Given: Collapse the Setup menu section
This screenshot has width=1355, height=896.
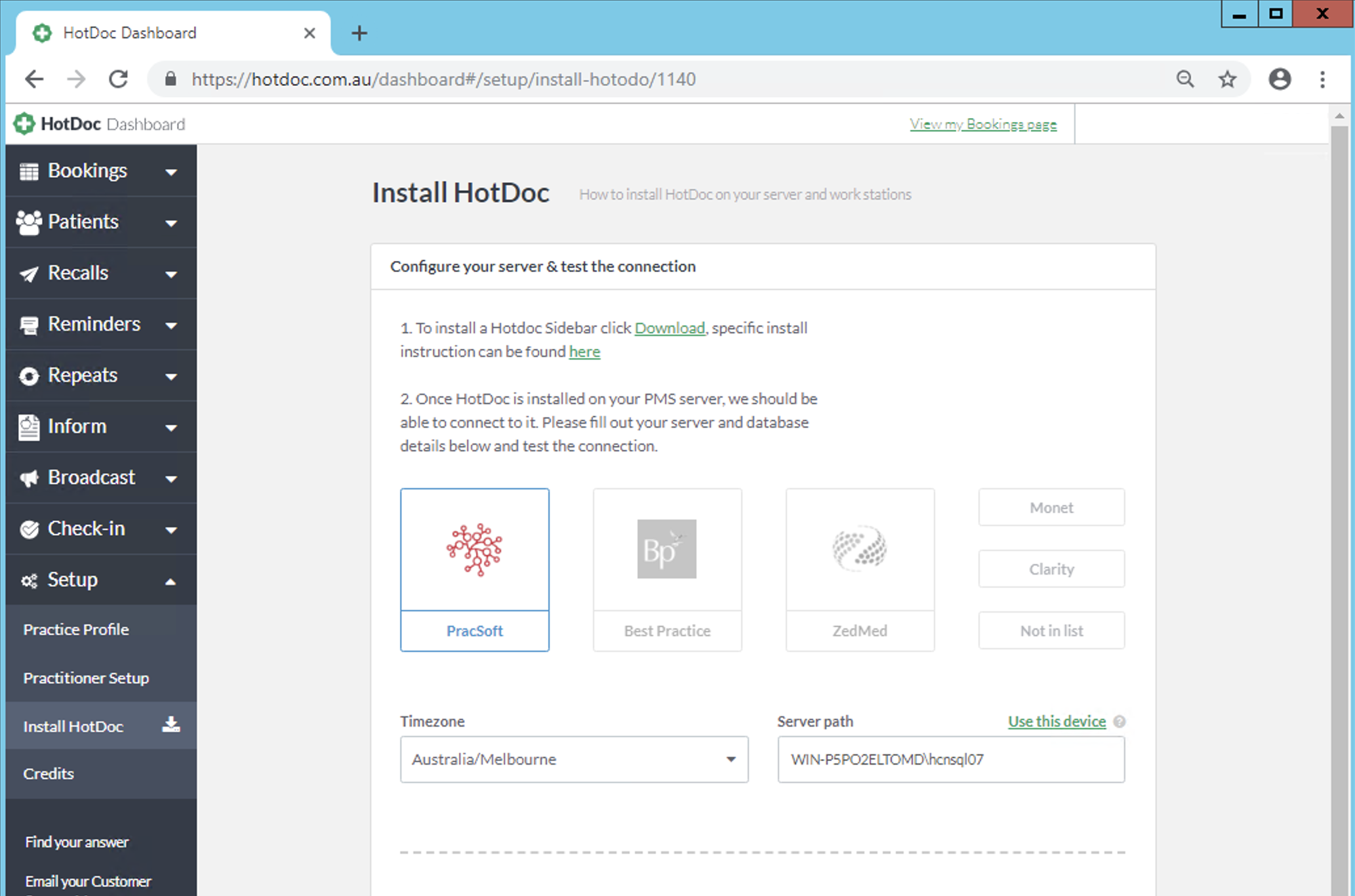Looking at the screenshot, I should (171, 580).
